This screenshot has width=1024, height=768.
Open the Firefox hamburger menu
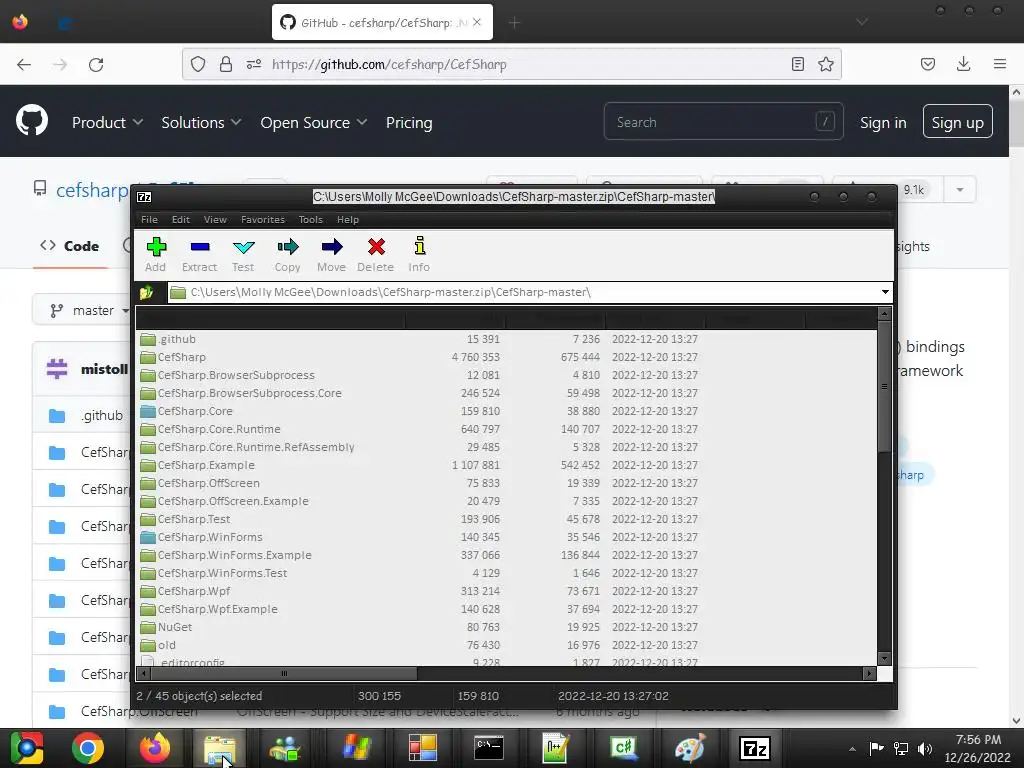click(x=999, y=64)
